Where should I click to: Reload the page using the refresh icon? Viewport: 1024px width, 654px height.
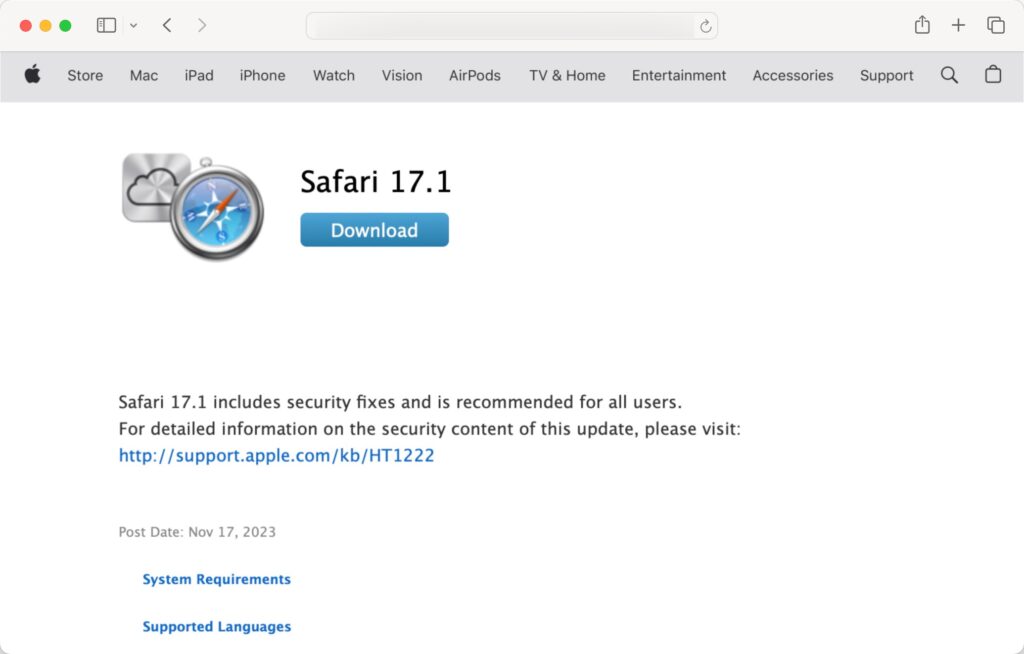tap(705, 26)
